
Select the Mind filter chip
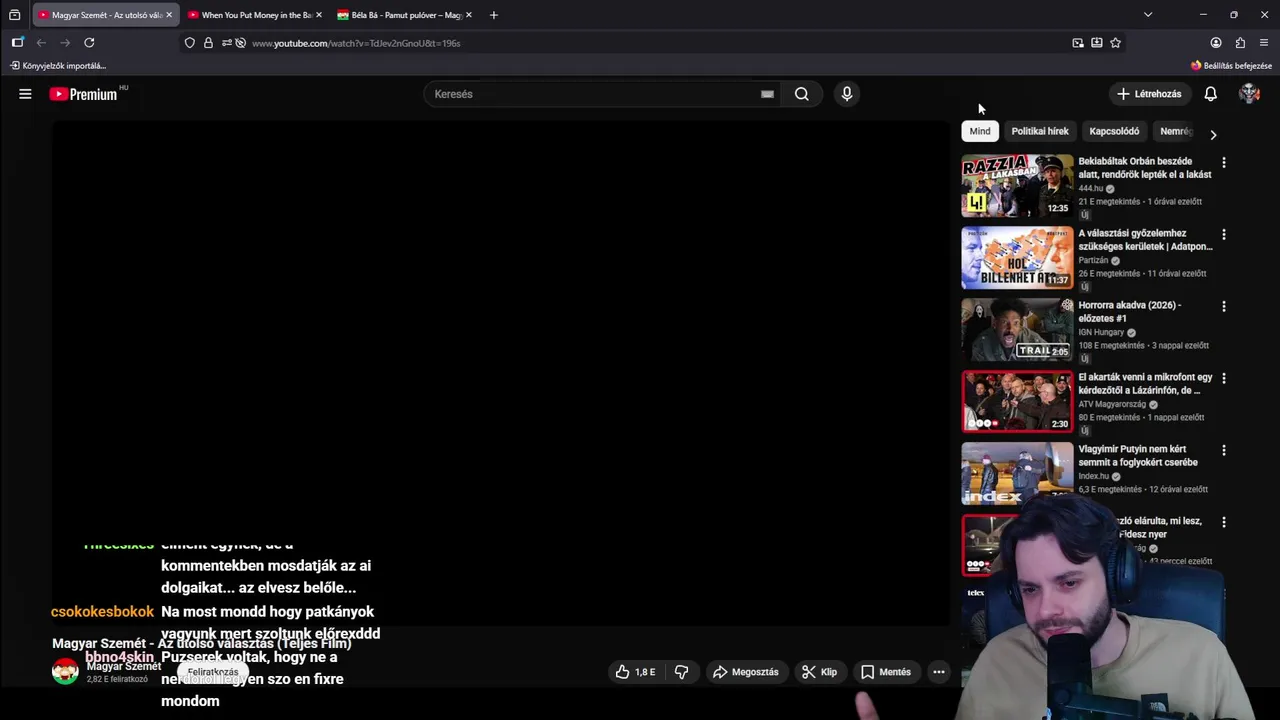980,131
